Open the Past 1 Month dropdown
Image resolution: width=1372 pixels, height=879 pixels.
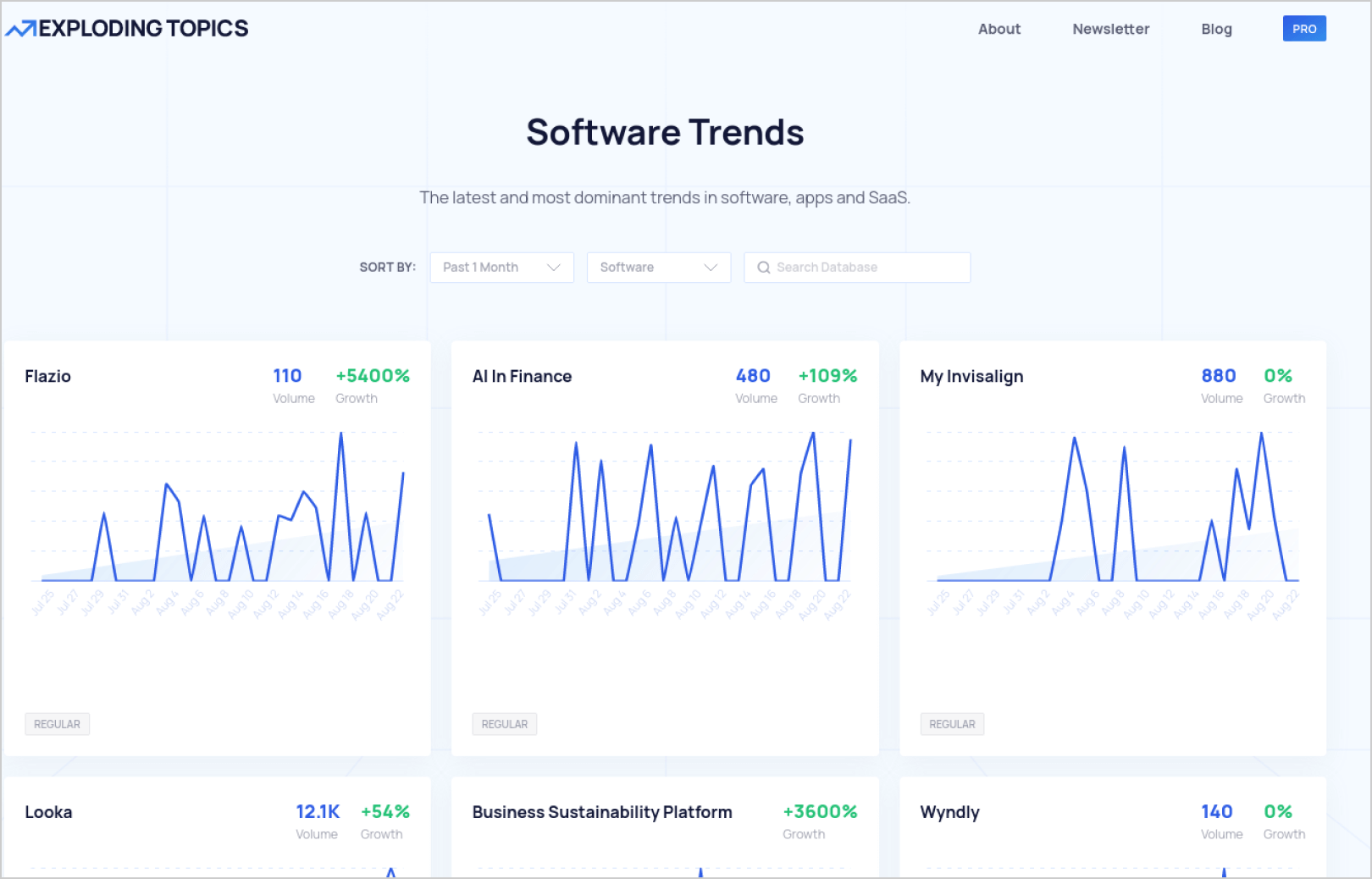[501, 268]
